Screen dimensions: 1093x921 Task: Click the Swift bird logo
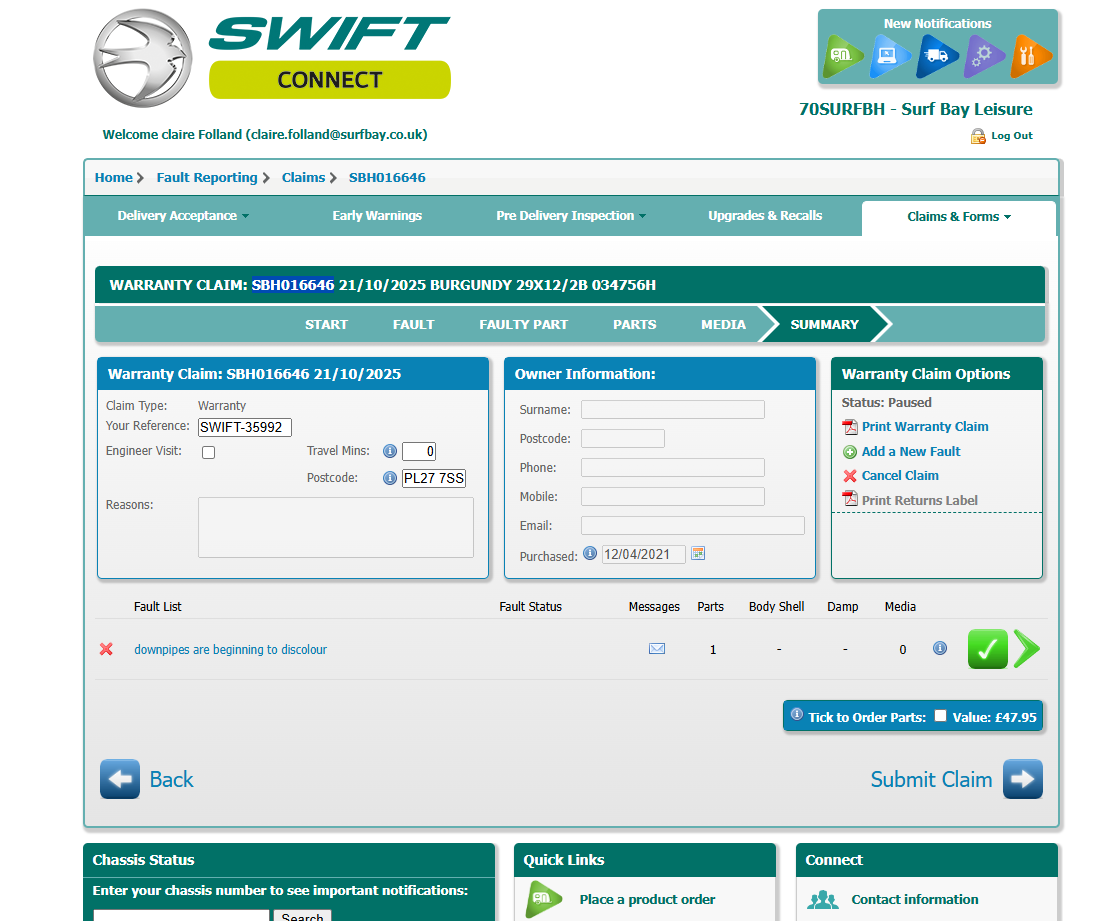[143, 58]
